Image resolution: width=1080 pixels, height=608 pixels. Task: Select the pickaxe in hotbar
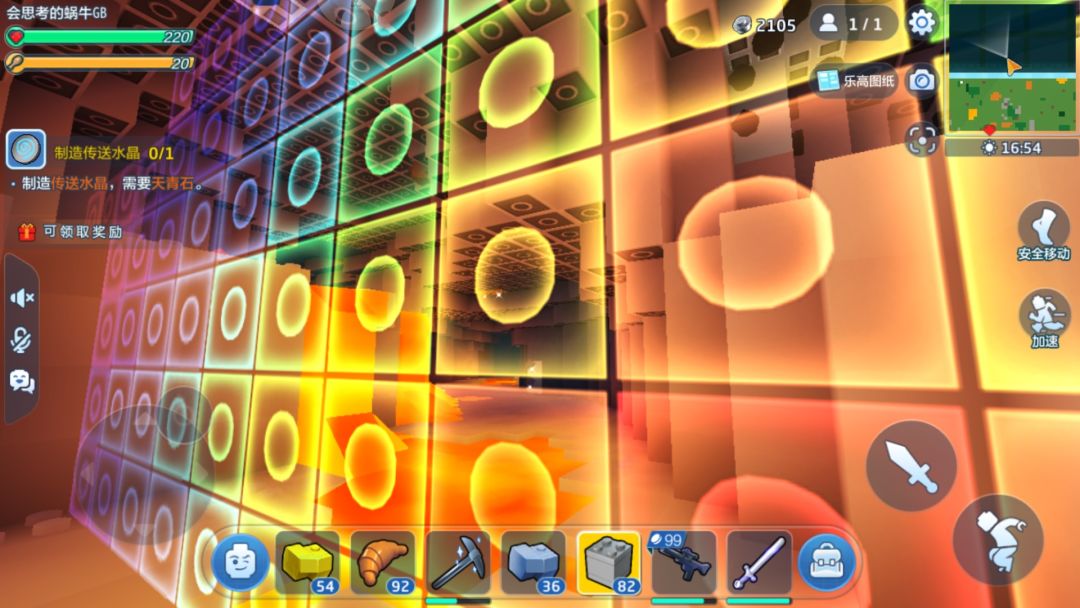pyautogui.click(x=457, y=563)
